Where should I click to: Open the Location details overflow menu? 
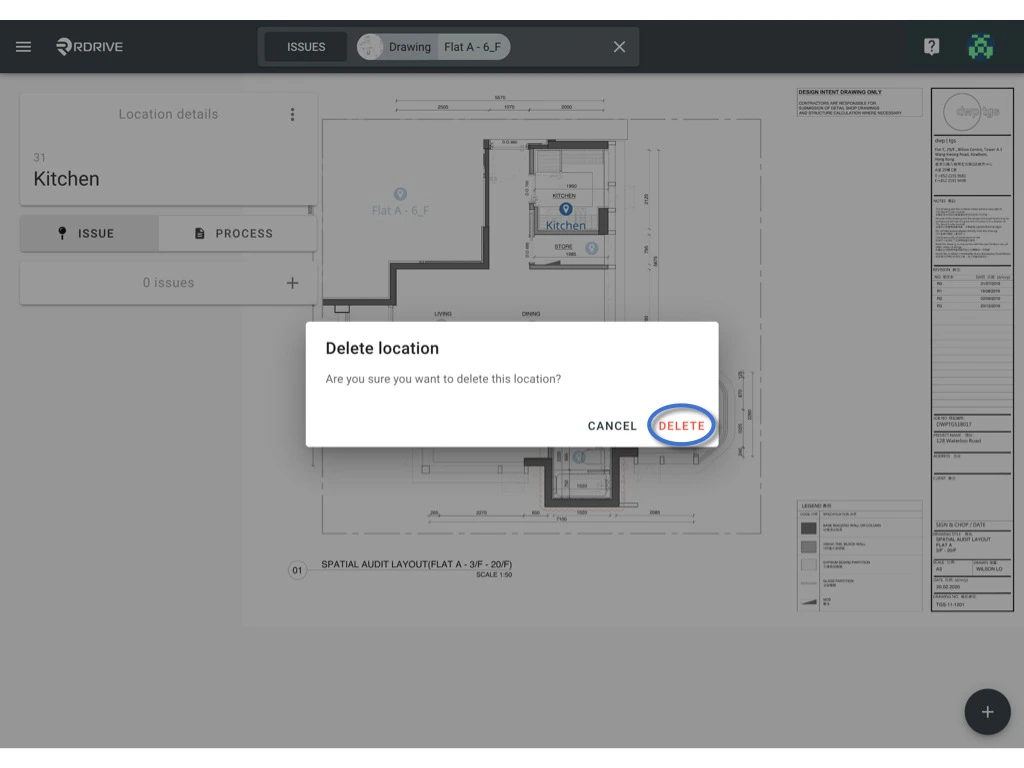point(292,114)
